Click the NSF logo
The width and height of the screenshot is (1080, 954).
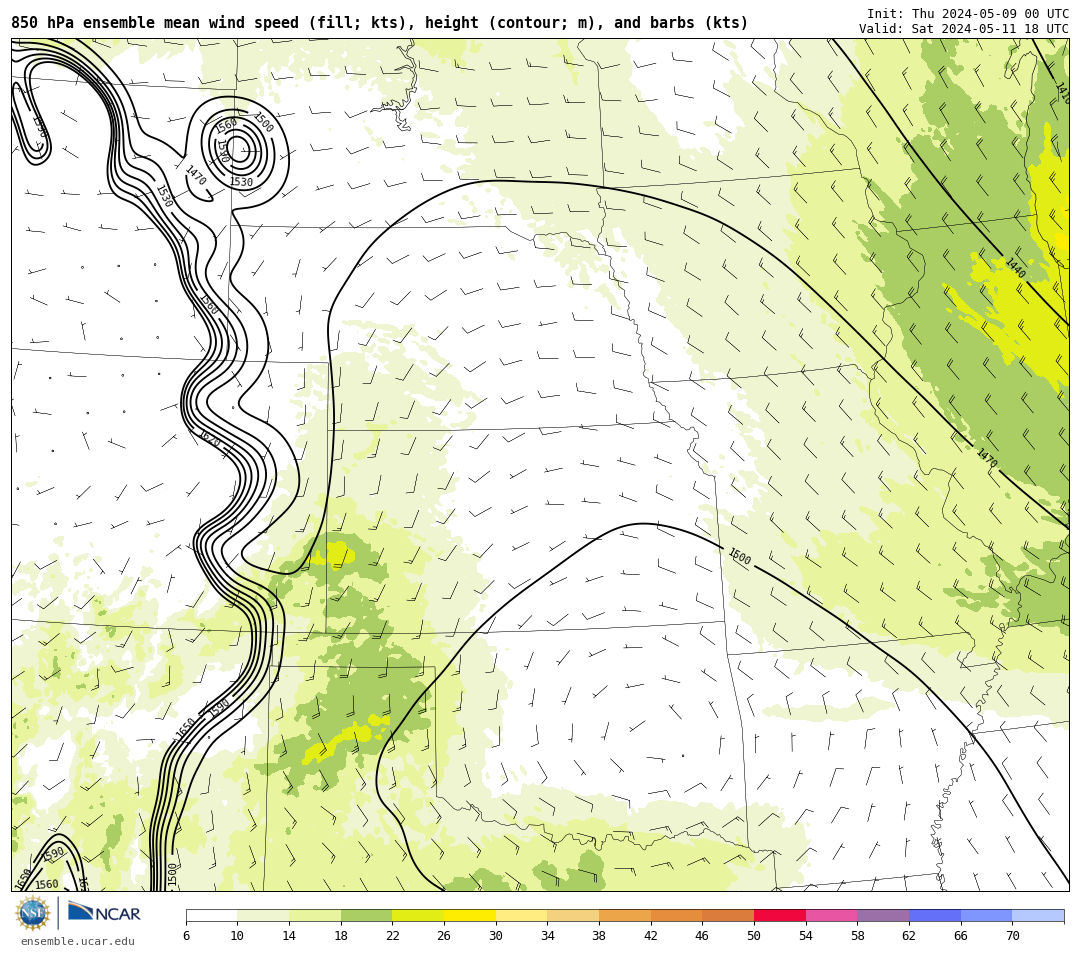[32, 913]
